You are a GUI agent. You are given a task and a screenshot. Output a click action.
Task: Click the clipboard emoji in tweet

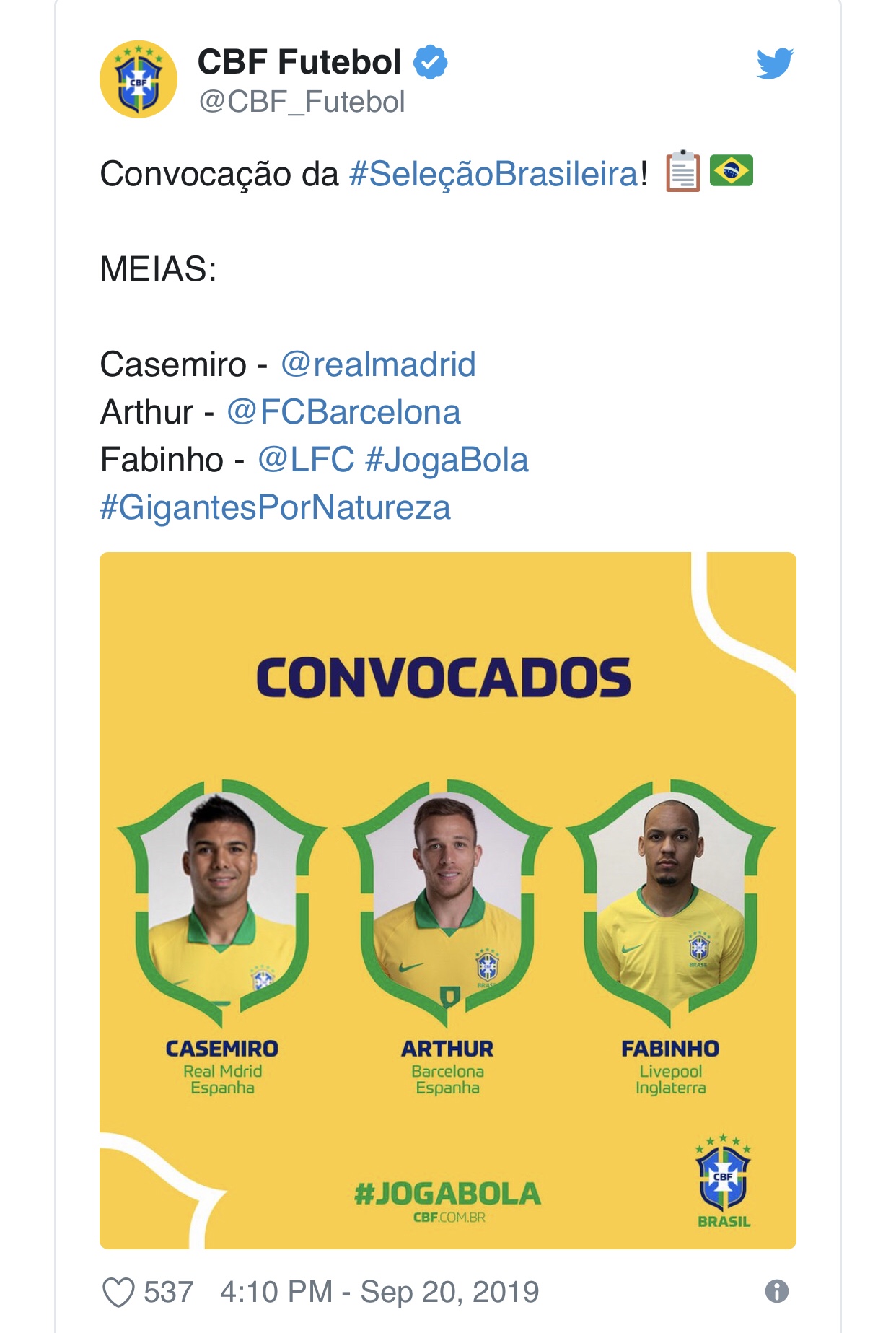tap(682, 172)
